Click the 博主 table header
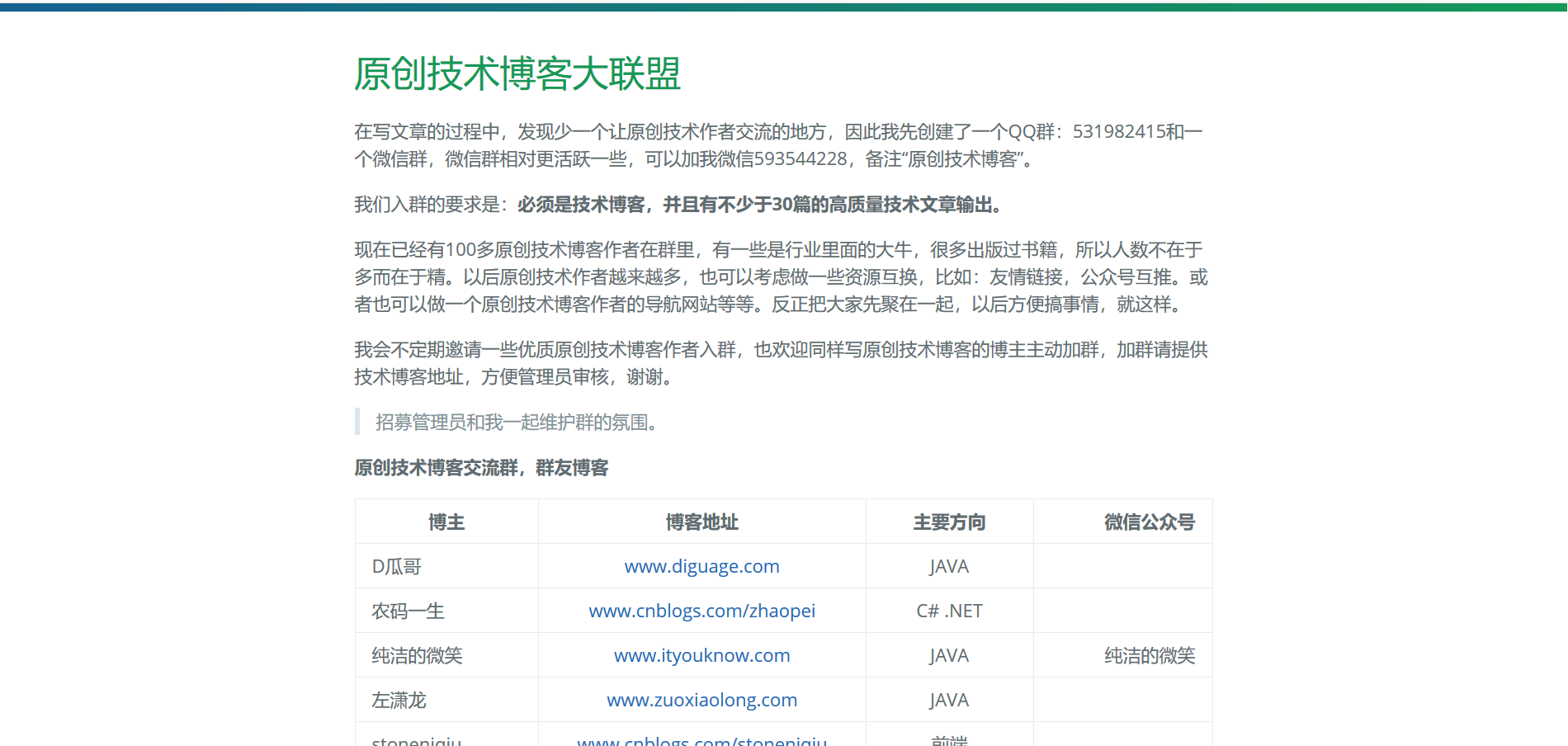This screenshot has width=1568, height=746. 446,522
